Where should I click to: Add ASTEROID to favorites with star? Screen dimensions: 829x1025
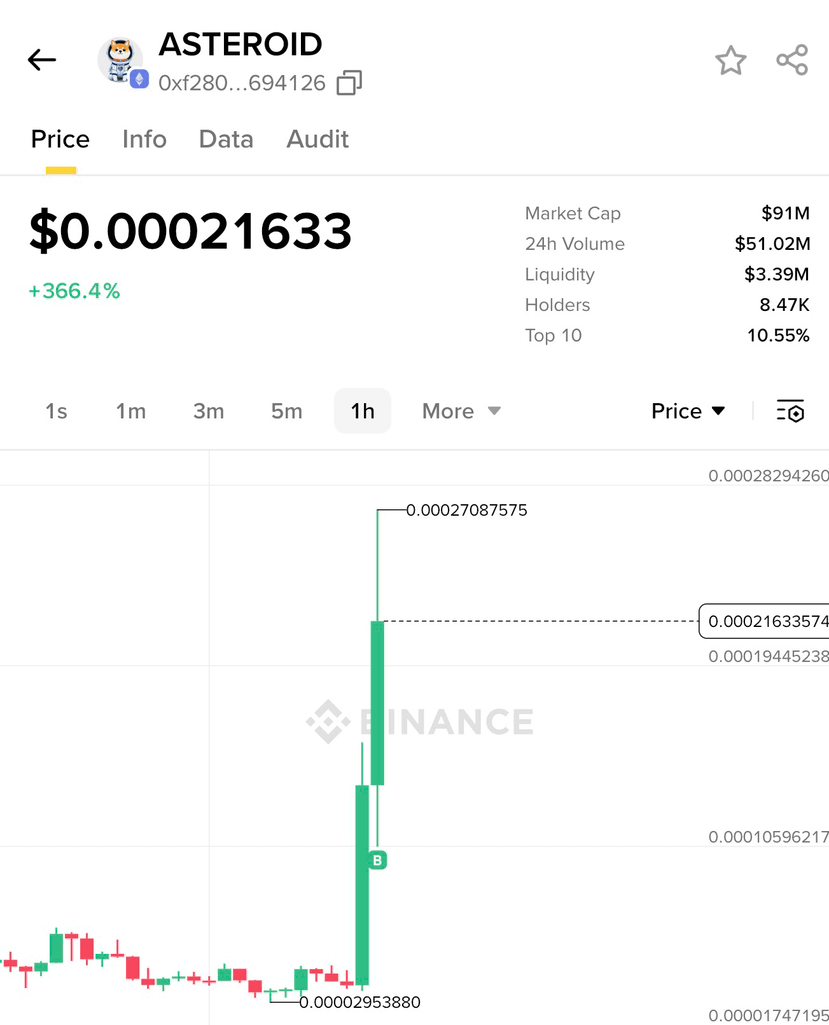[x=730, y=61]
